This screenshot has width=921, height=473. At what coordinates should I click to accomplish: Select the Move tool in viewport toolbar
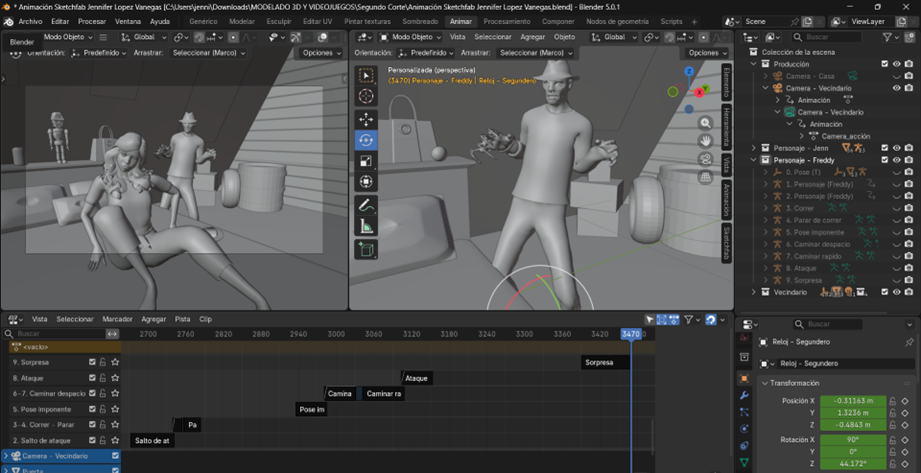click(x=366, y=119)
